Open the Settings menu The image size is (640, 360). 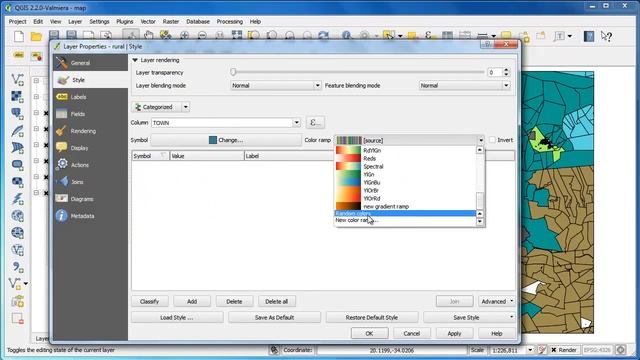pos(99,22)
